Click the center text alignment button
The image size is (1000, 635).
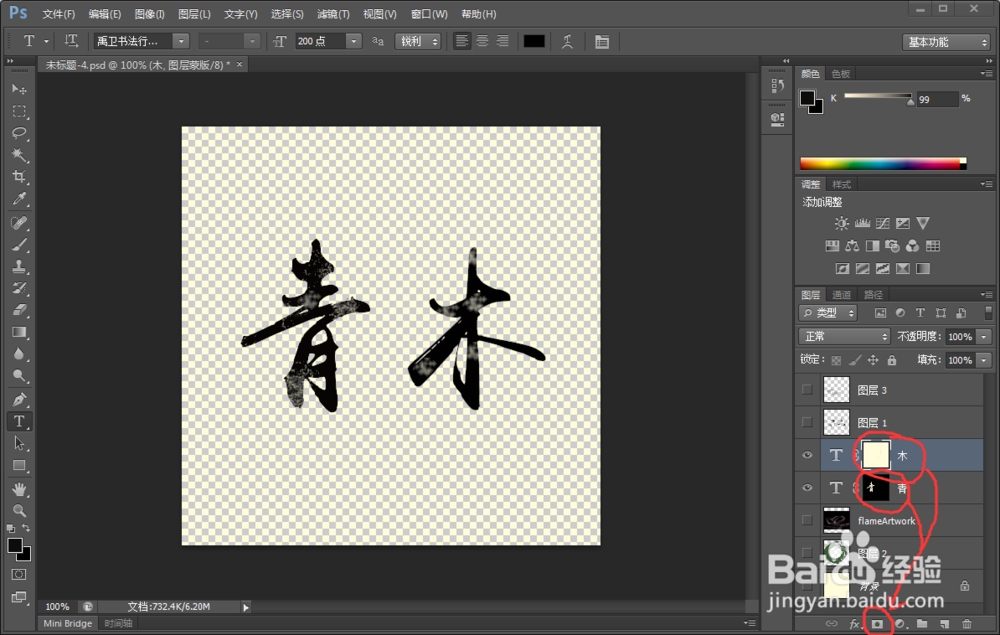pyautogui.click(x=481, y=41)
